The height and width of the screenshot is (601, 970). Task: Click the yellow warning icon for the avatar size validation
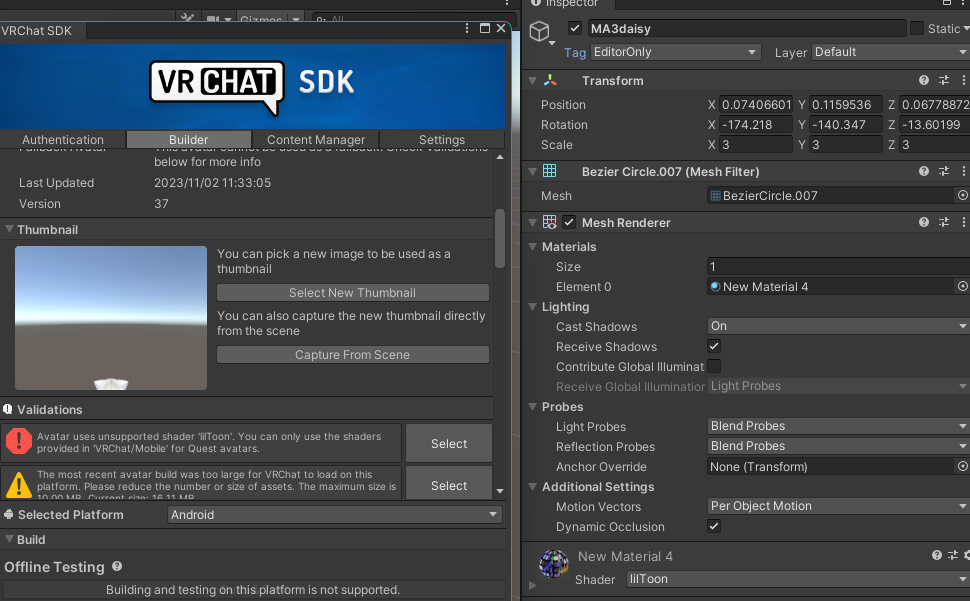[19, 485]
